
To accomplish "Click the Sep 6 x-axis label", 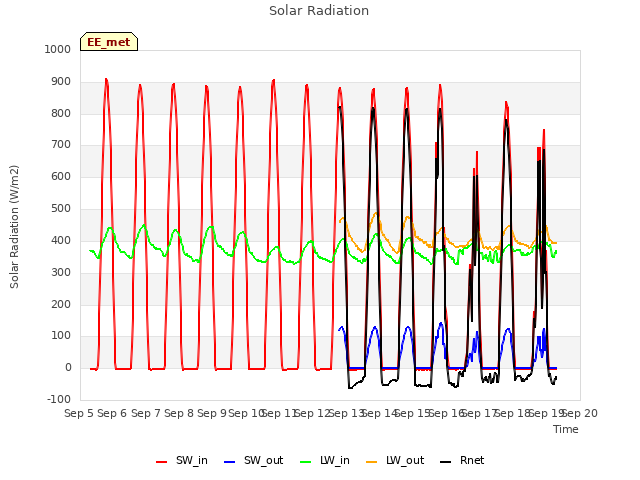I will tap(112, 413).
